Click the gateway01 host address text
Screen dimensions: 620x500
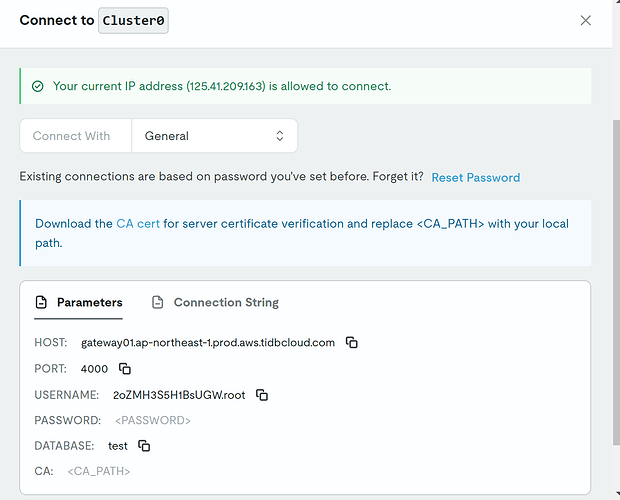click(208, 343)
